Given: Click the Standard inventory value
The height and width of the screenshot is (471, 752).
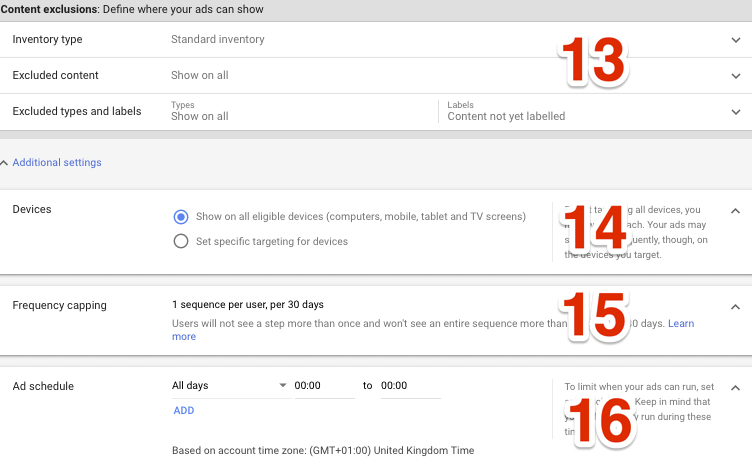Looking at the screenshot, I should [217, 40].
